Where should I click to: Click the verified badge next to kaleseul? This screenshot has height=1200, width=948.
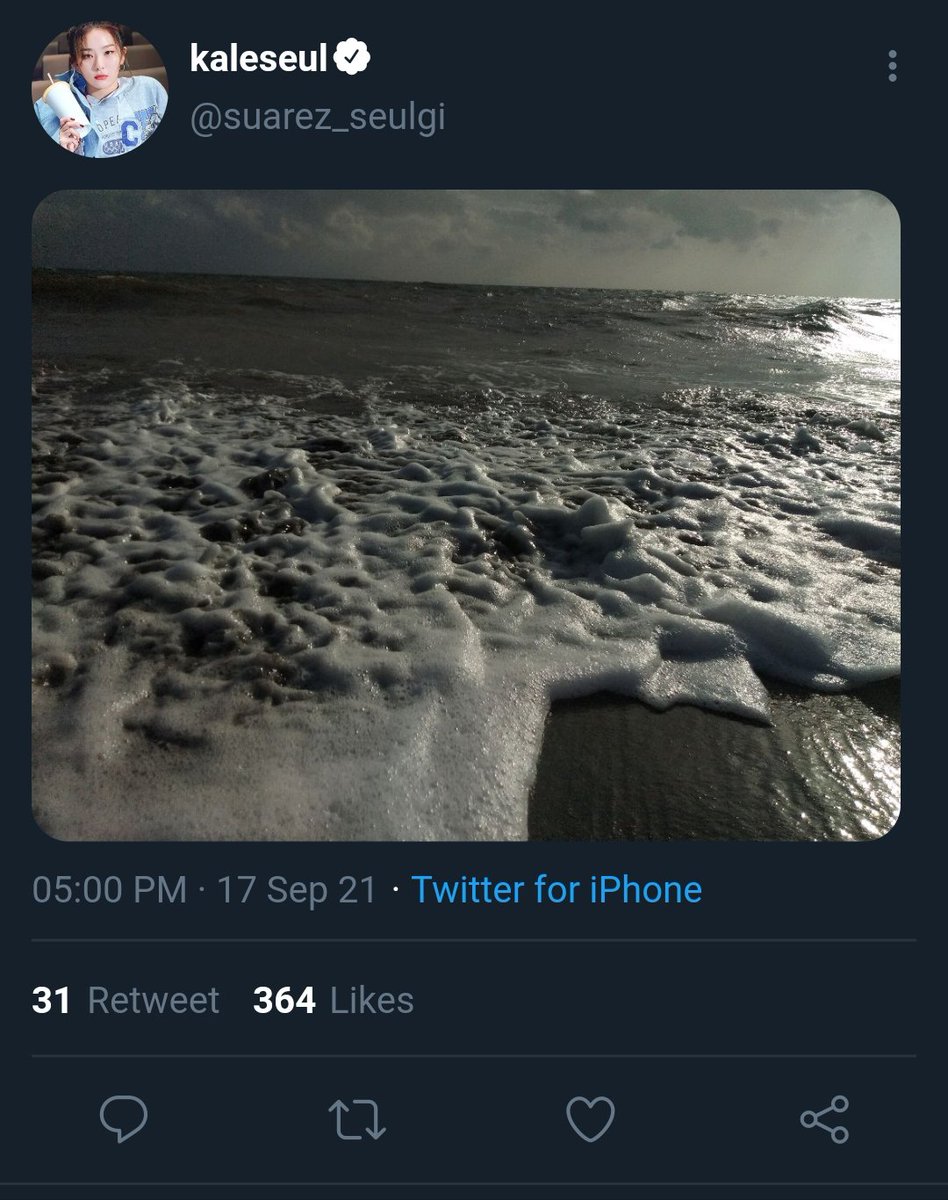353,59
